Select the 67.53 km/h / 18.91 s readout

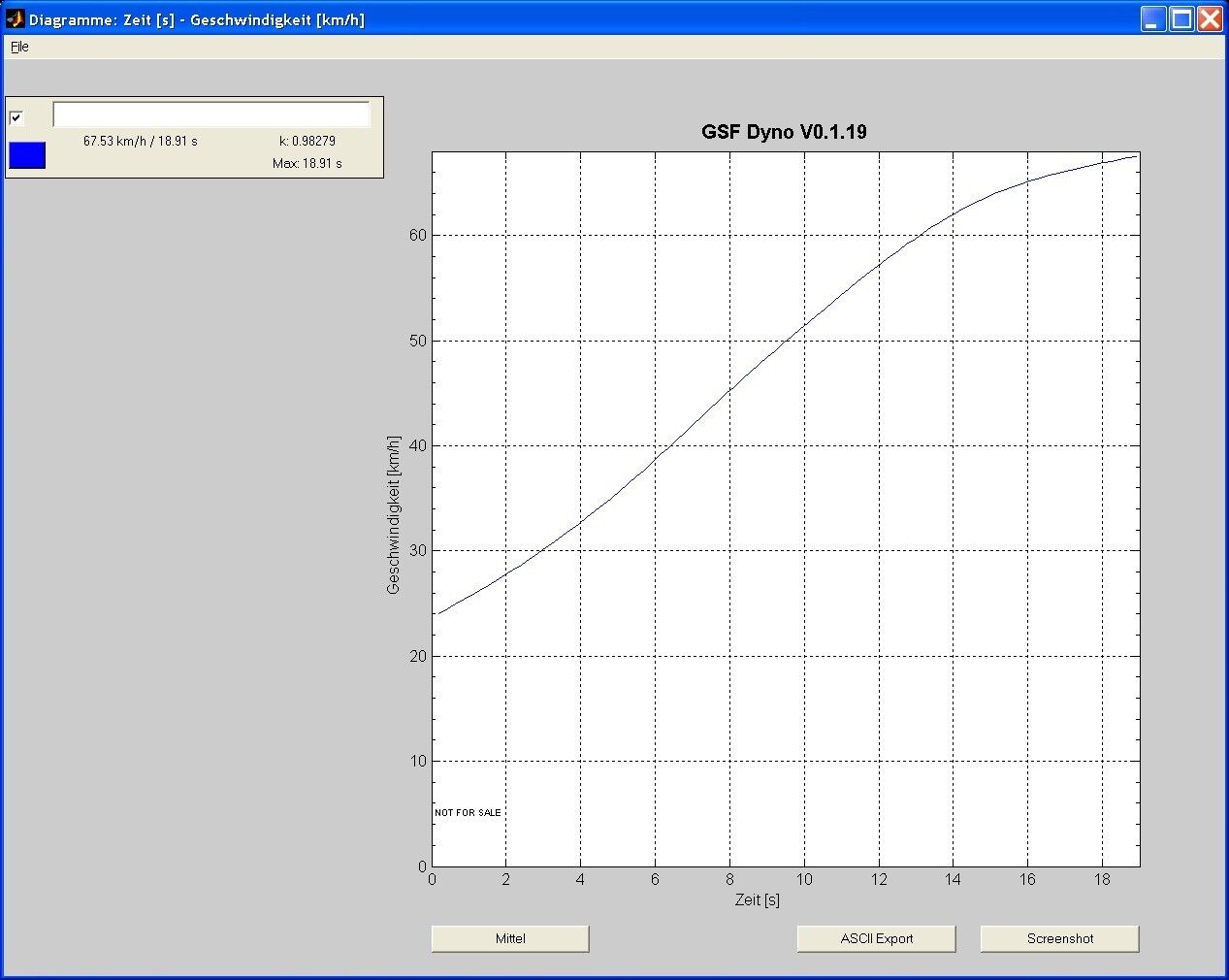[x=140, y=141]
